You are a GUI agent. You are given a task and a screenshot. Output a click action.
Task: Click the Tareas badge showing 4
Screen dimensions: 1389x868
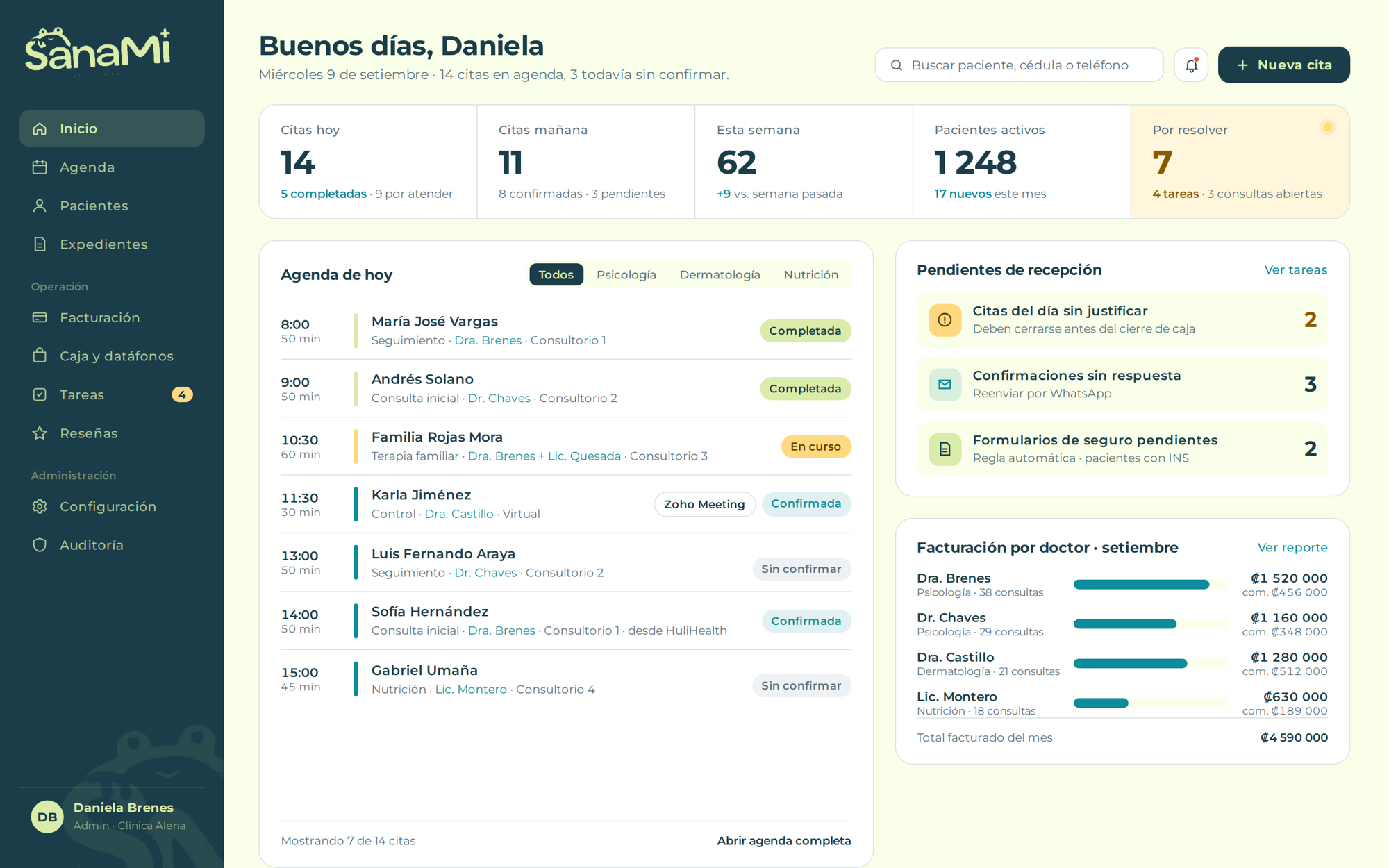click(182, 394)
